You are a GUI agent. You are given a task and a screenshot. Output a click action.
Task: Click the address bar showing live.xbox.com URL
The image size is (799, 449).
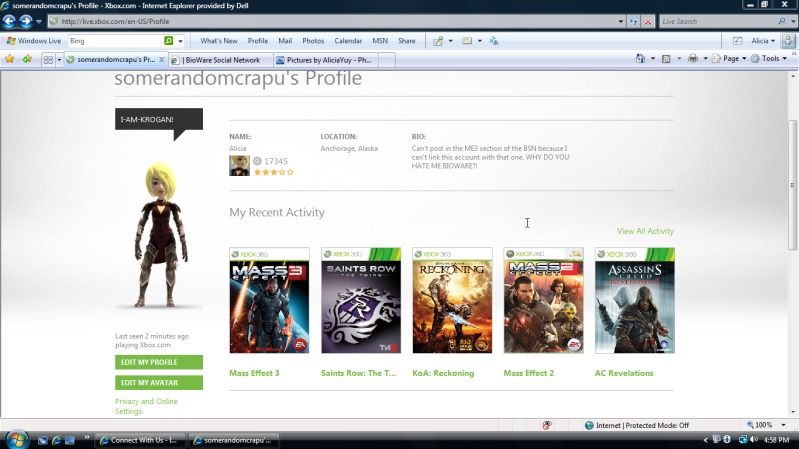[332, 21]
